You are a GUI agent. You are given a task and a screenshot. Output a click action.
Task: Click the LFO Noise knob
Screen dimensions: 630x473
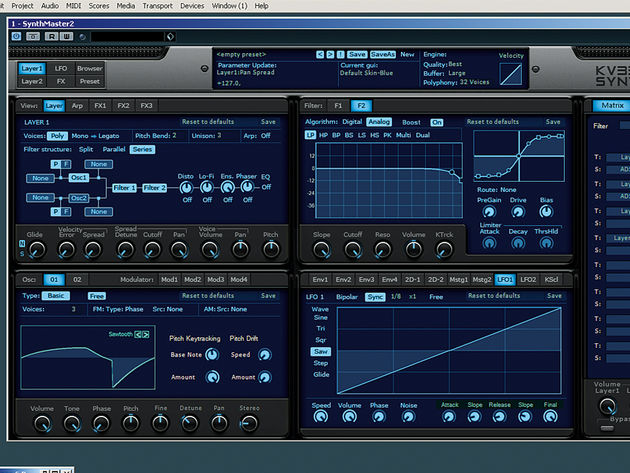pos(408,417)
